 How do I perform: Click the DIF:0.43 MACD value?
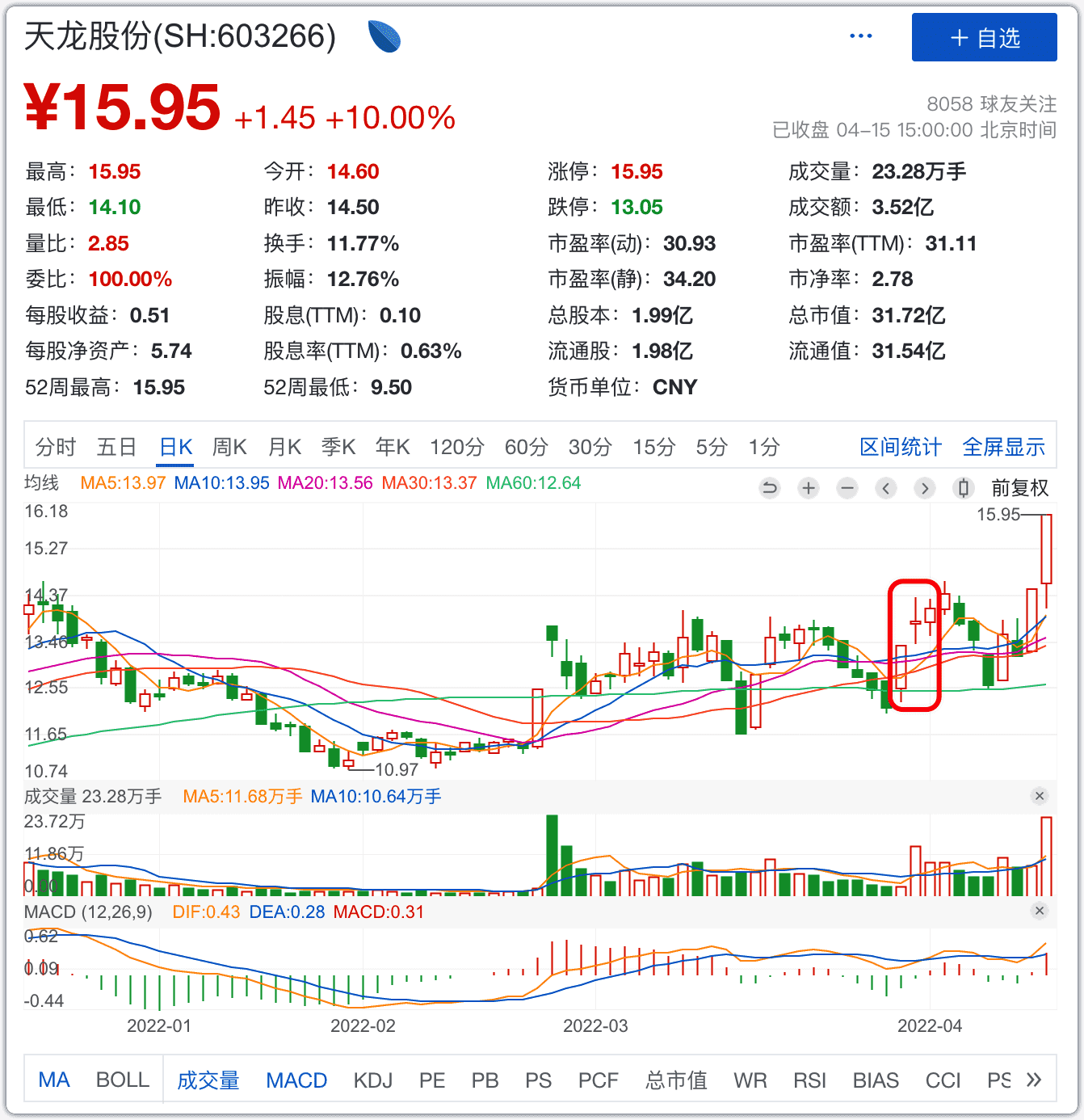[206, 912]
